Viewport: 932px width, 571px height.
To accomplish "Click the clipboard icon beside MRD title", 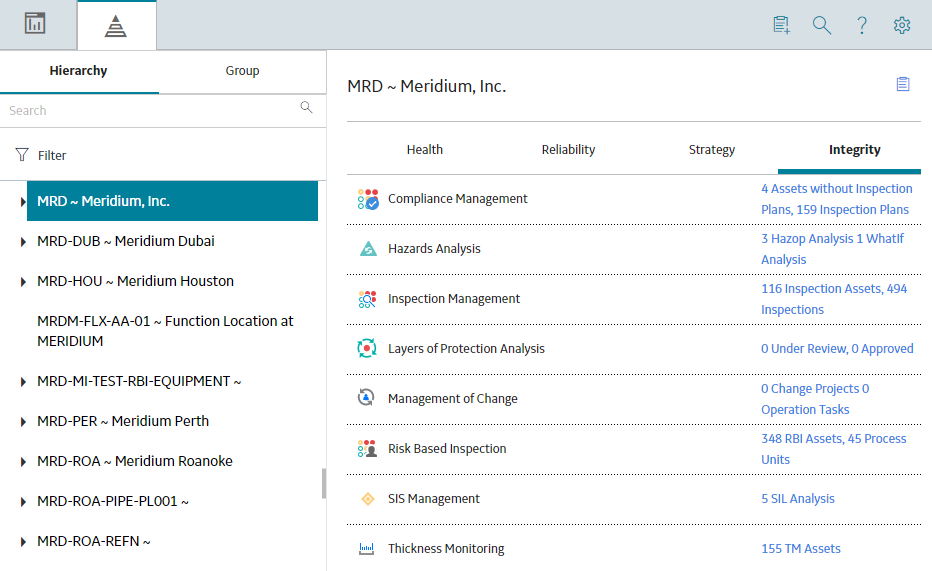I will [x=903, y=84].
